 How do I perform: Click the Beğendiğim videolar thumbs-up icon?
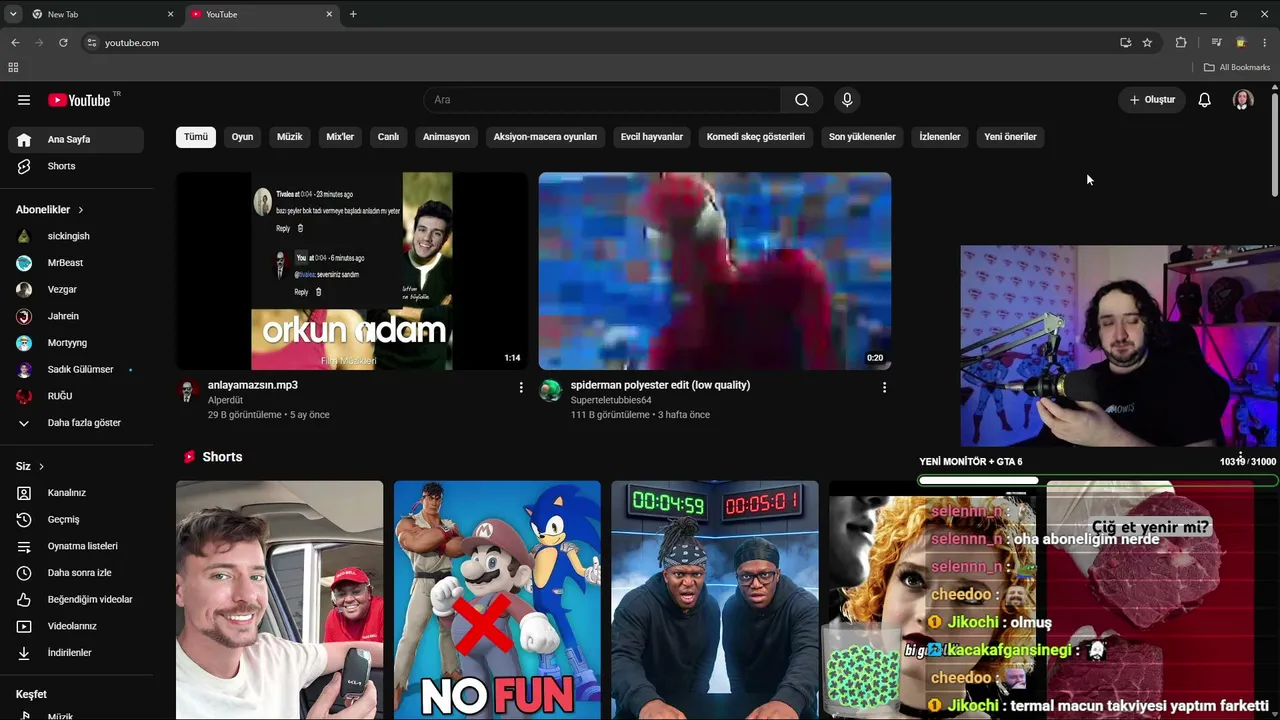coord(24,600)
